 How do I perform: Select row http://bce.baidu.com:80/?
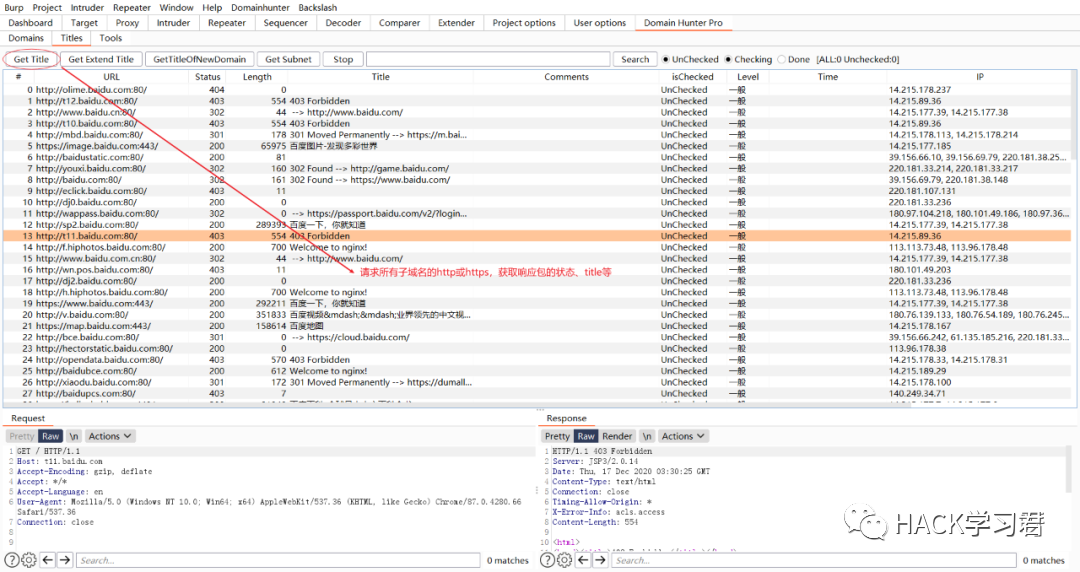tap(537, 337)
